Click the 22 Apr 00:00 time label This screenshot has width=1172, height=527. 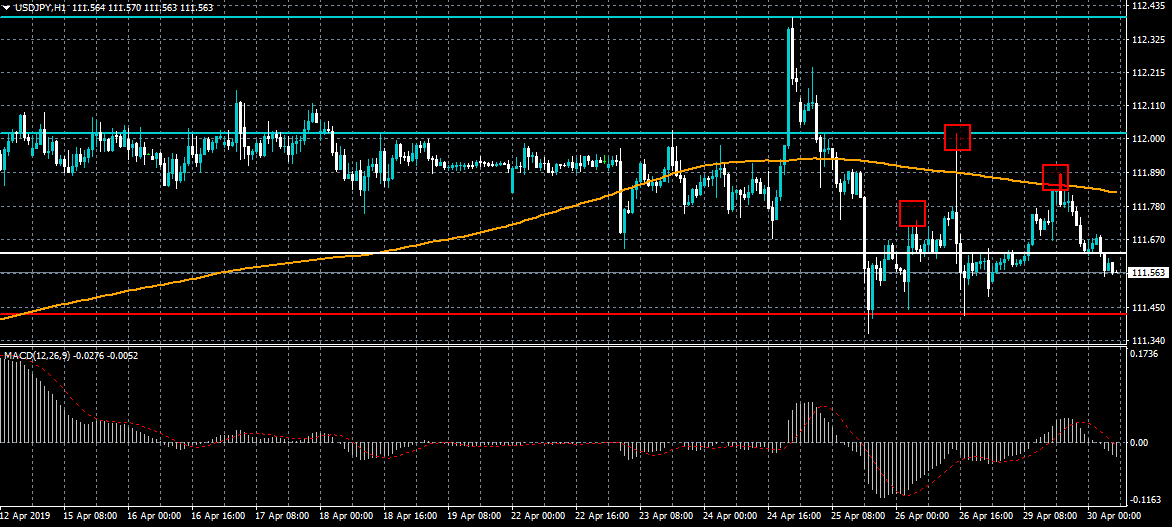pyautogui.click(x=538, y=516)
